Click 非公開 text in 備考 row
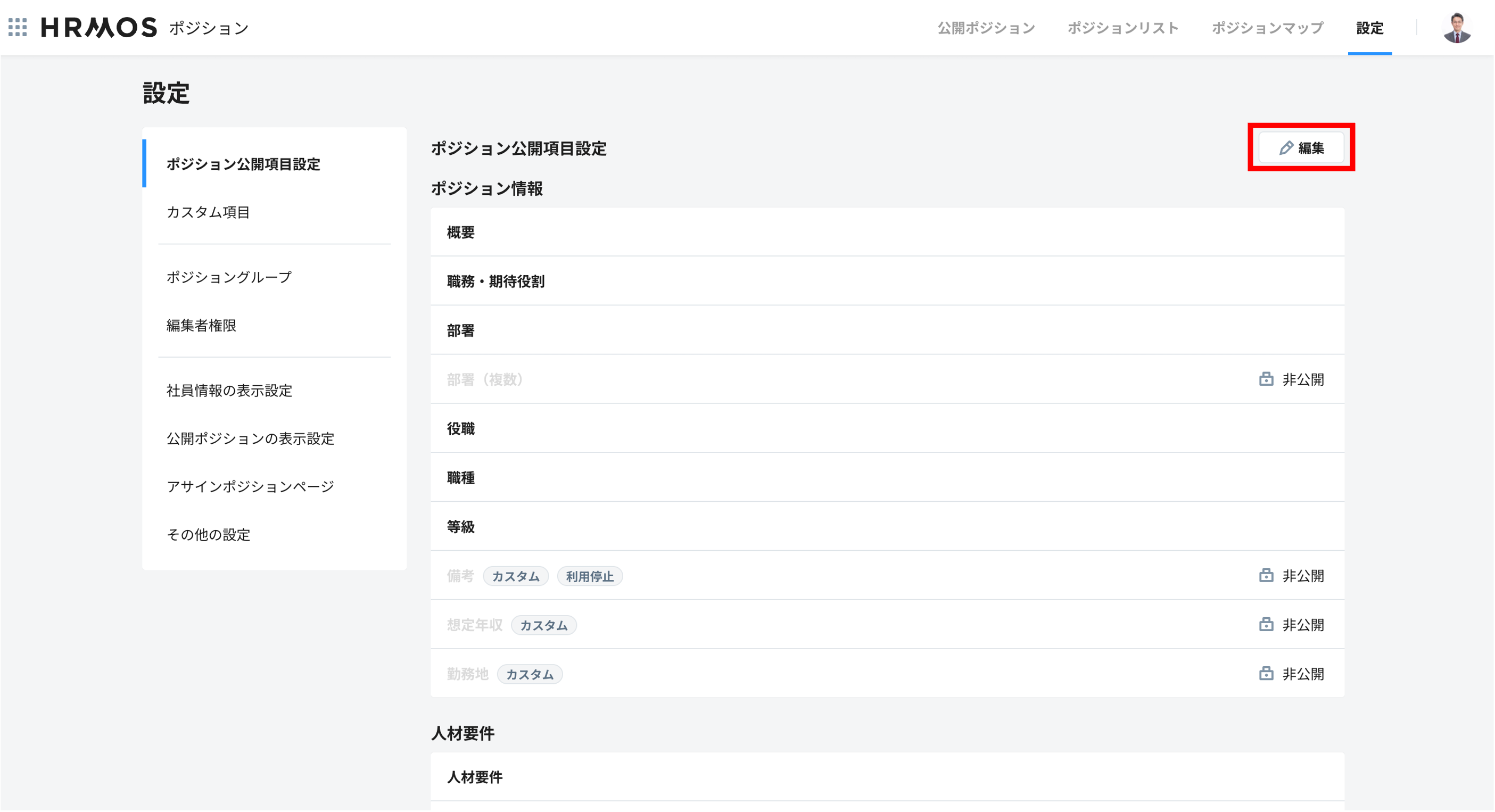Image resolution: width=1495 pixels, height=812 pixels. pos(1303,576)
